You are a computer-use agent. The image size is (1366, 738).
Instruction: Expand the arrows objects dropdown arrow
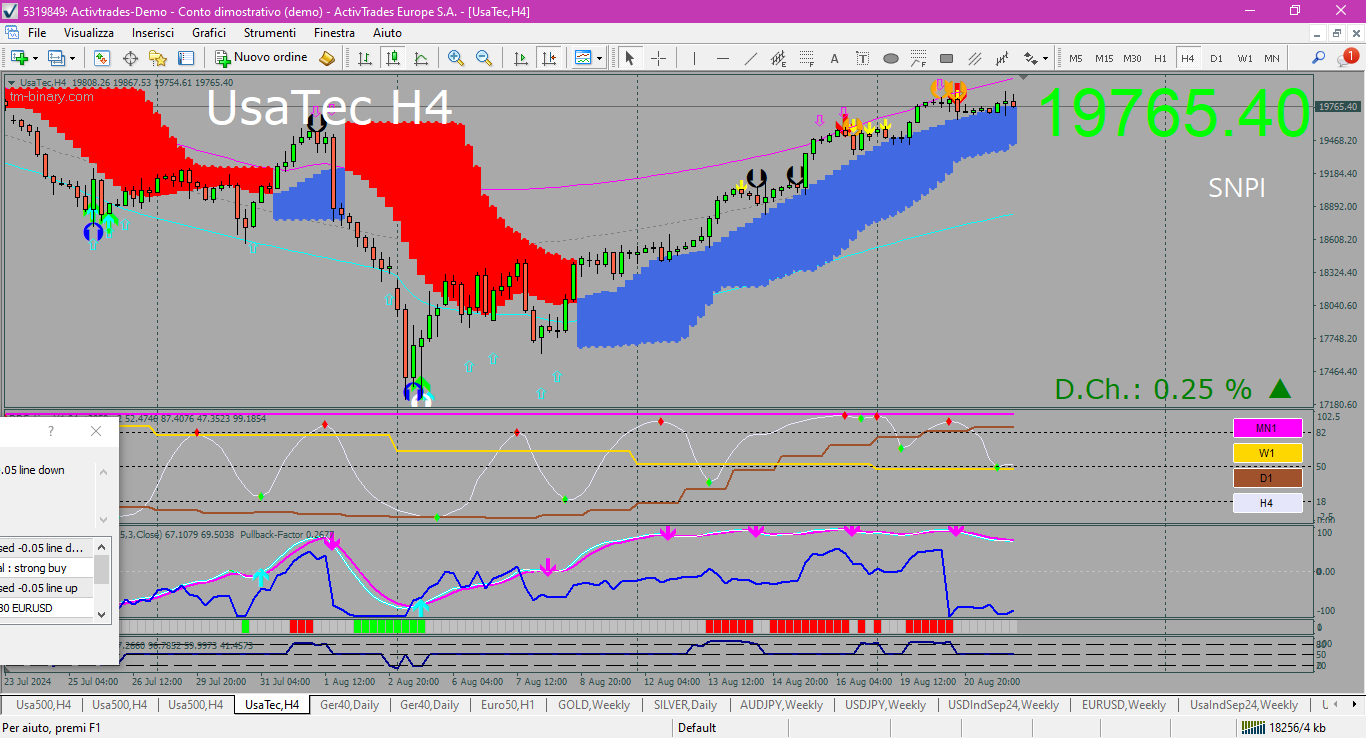point(1046,58)
